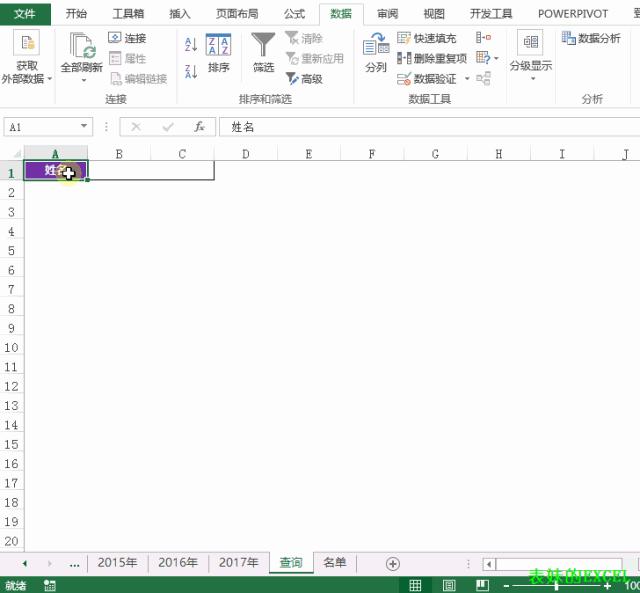Viewport: 640px width, 593px height.
Task: Expand Data Validation dropdown arrow
Action: pyautogui.click(x=467, y=78)
